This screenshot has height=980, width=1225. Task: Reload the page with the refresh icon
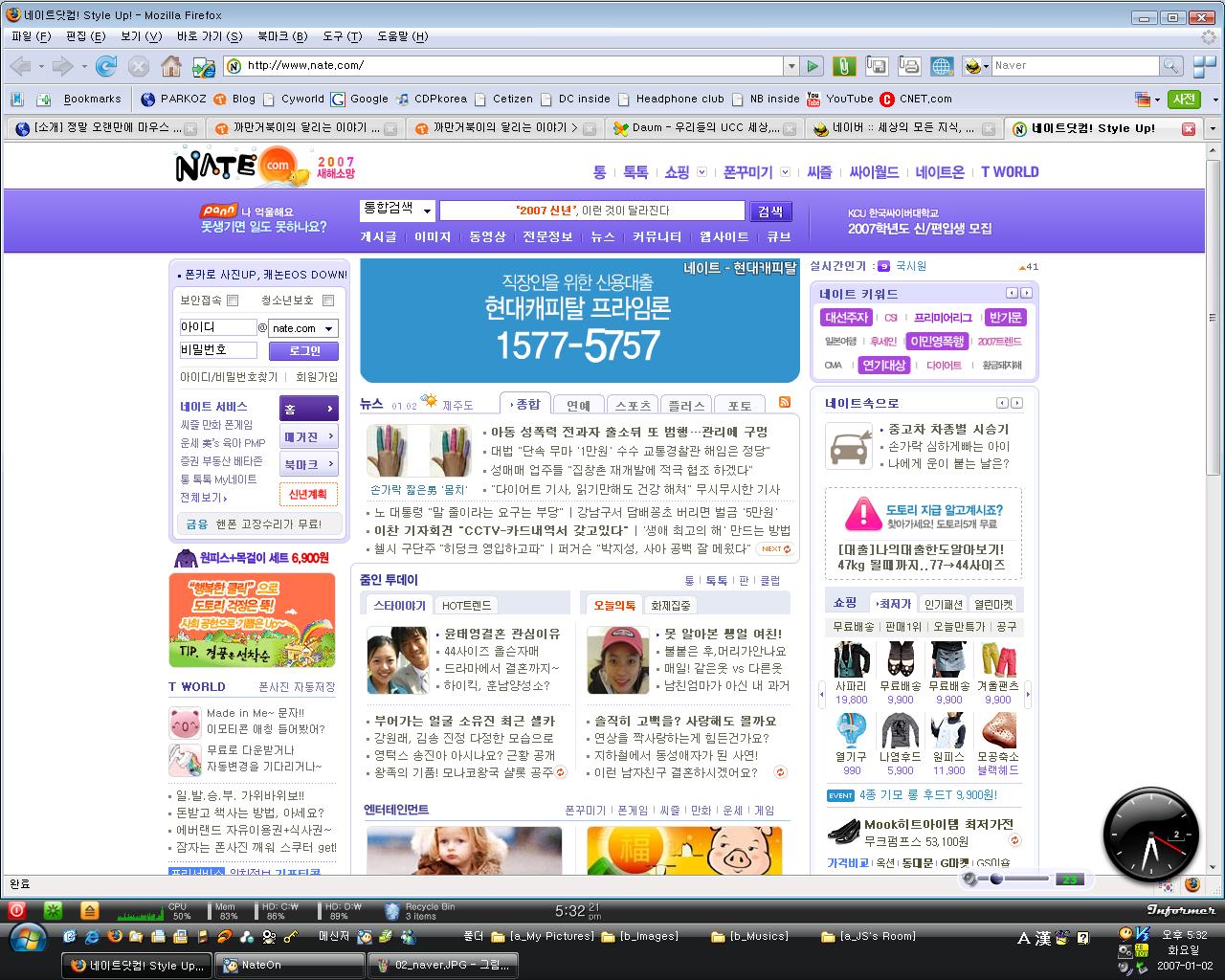tap(106, 66)
